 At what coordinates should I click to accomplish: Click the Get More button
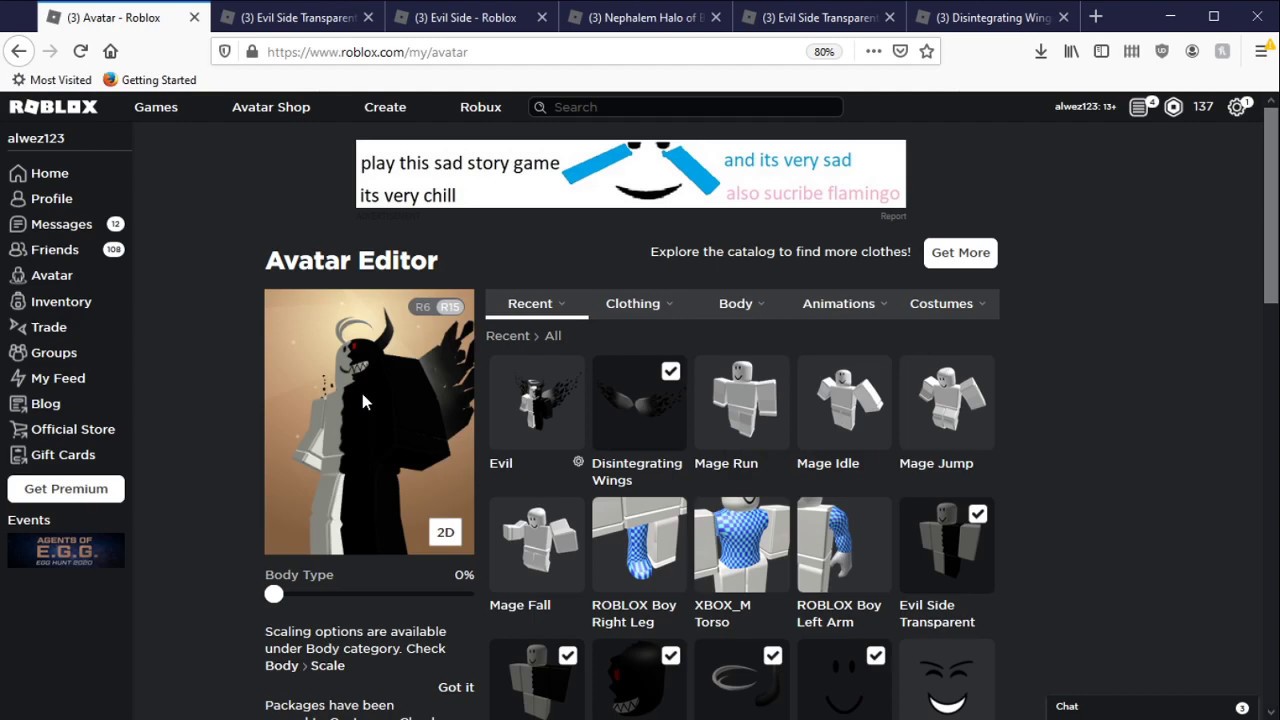[x=960, y=252]
